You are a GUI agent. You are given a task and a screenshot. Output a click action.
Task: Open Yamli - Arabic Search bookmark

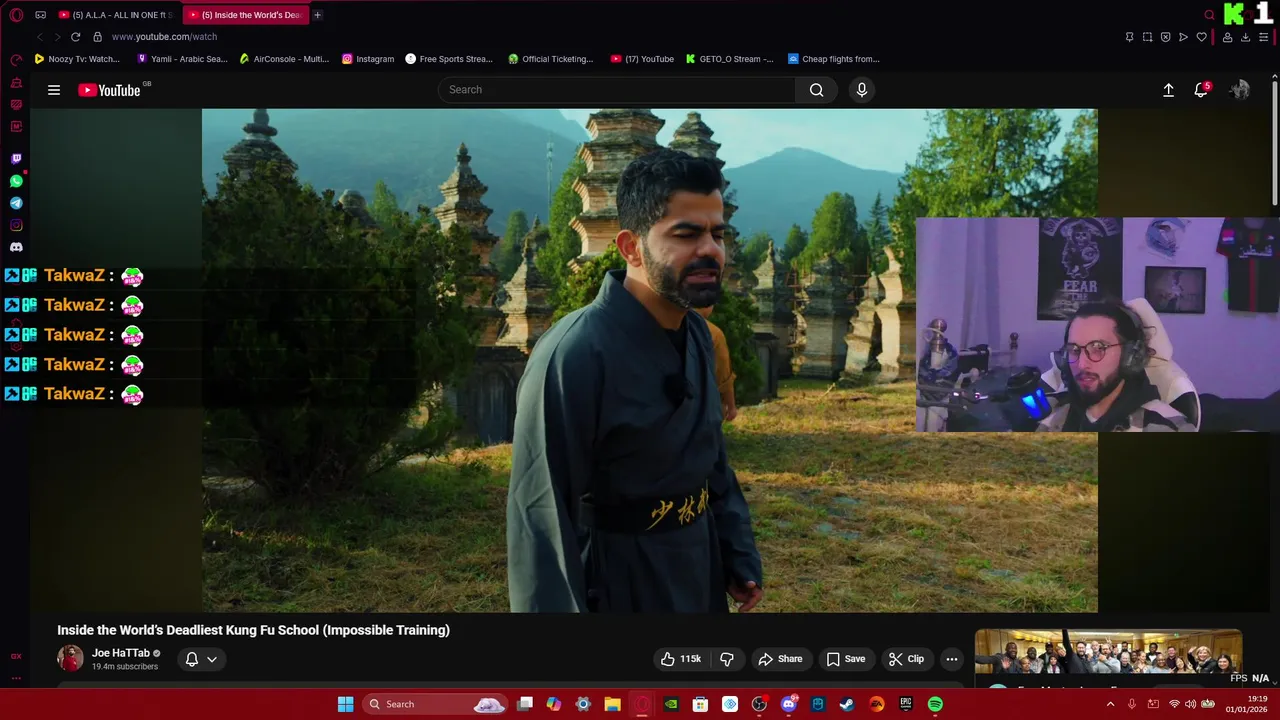coord(182,59)
